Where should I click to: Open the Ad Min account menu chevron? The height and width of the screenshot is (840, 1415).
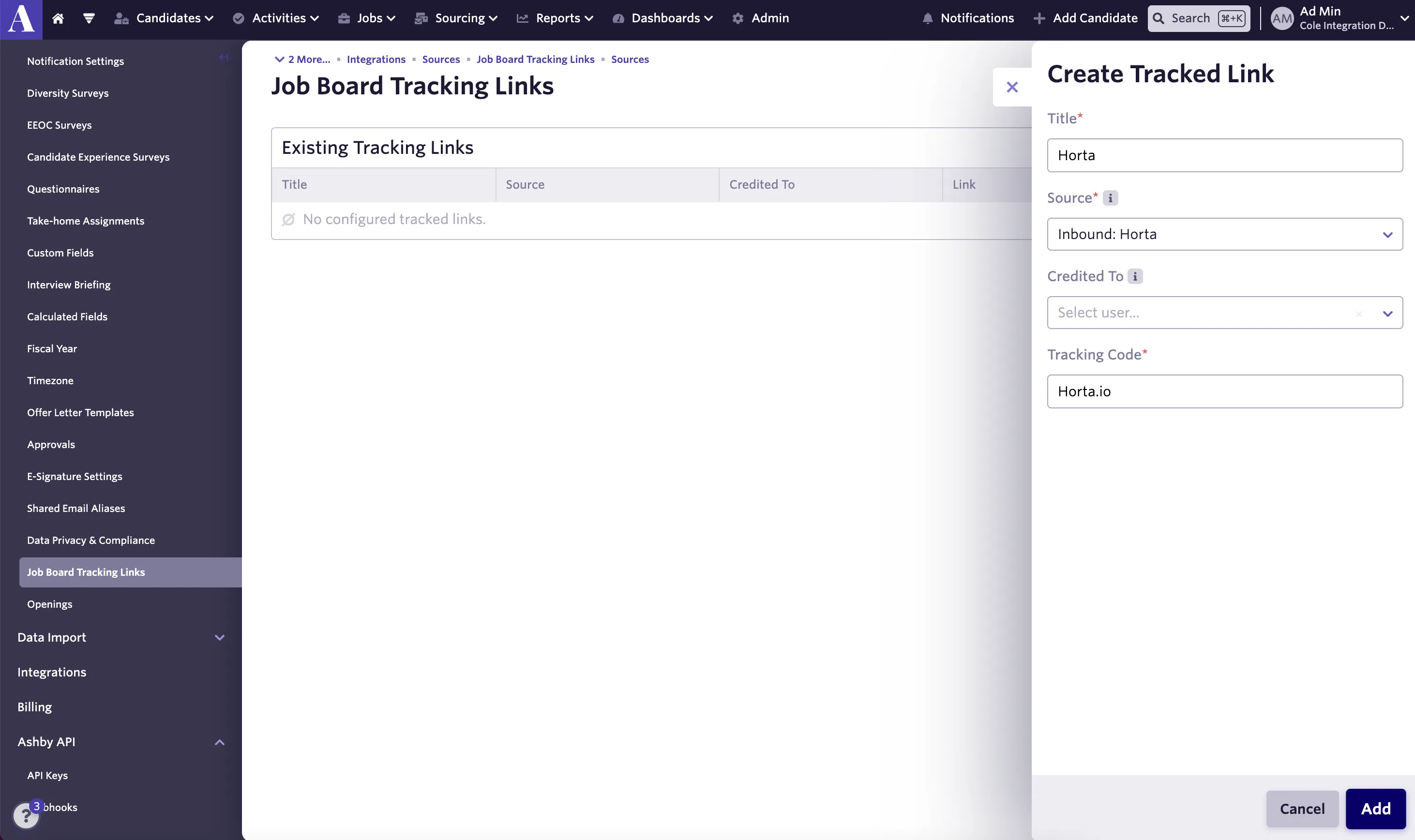click(1404, 19)
